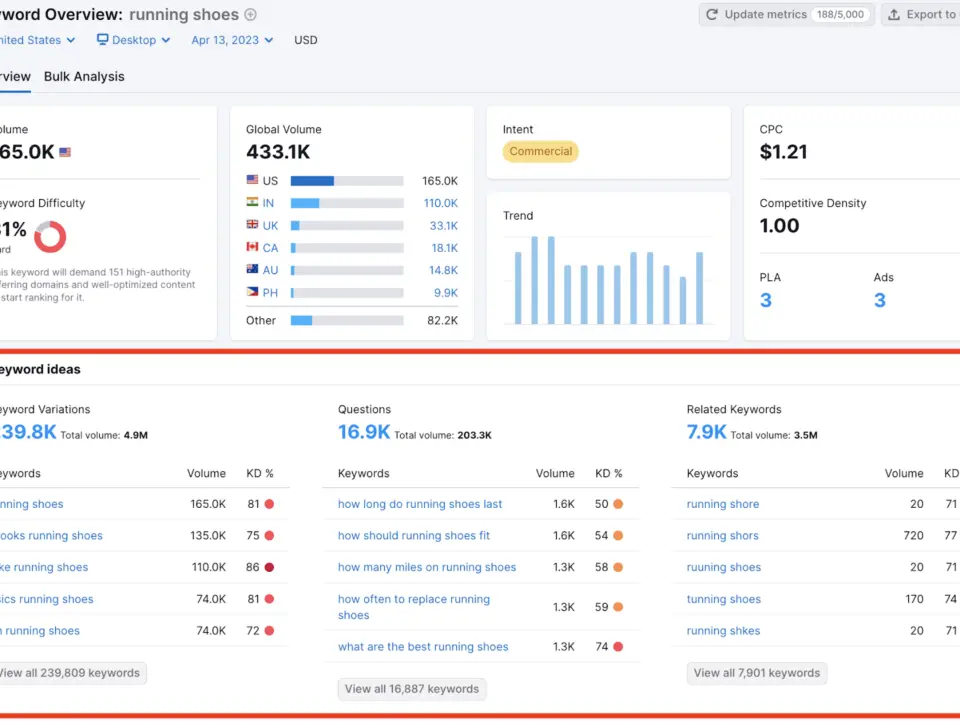Click the Update metrics button

[786, 14]
